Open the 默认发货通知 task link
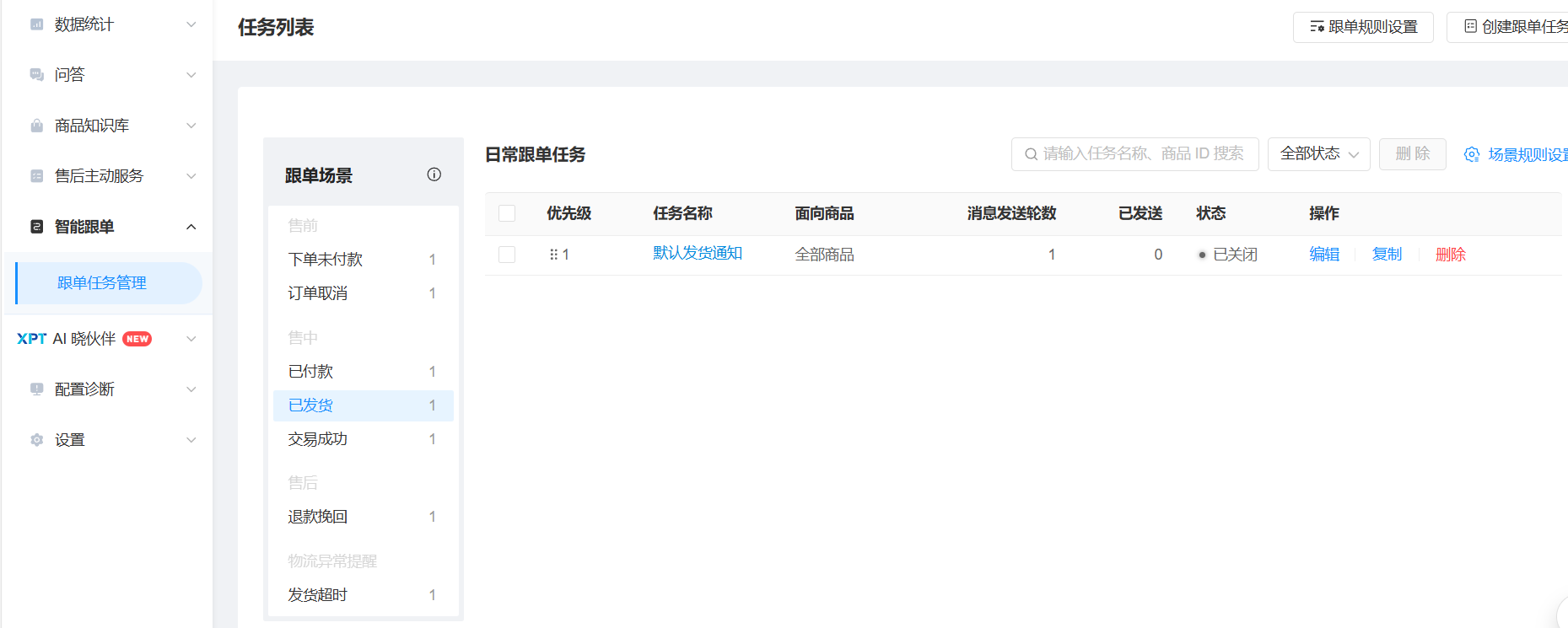This screenshot has height=628, width=1568. click(x=698, y=254)
